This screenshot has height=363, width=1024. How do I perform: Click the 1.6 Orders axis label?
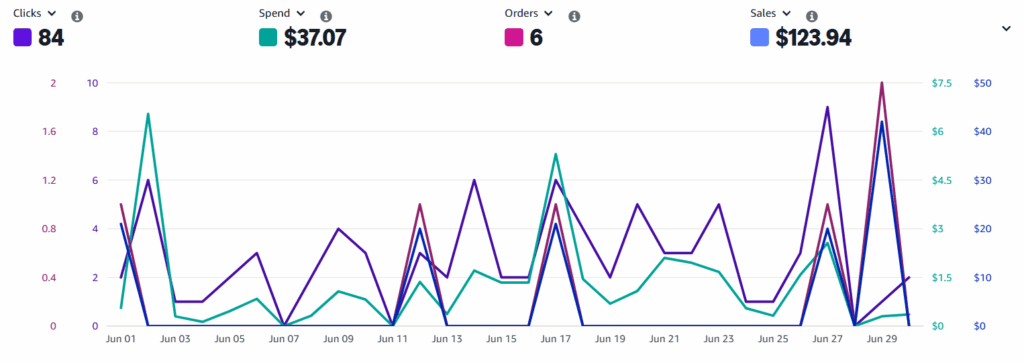49,131
